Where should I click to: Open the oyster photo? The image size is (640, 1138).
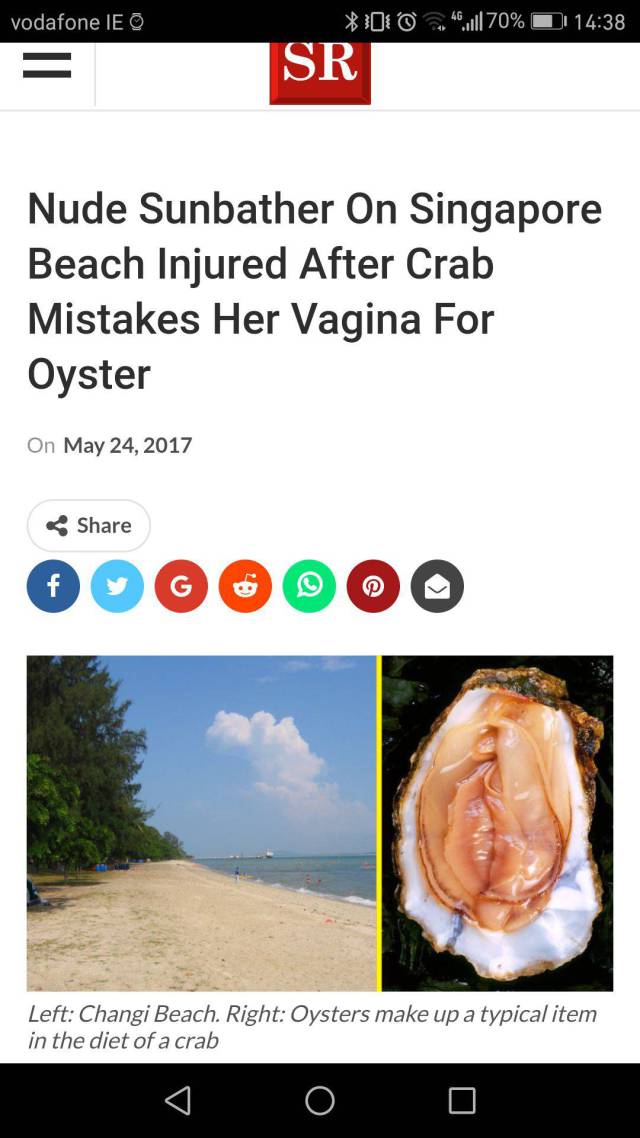click(498, 823)
